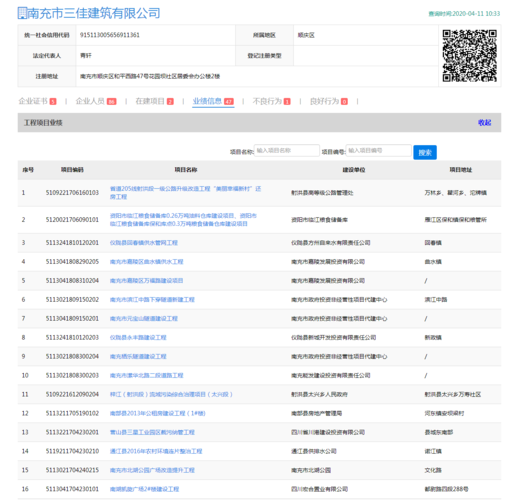Open project link for code 5113021809150202
This screenshot has height=500, width=523.
click(152, 300)
